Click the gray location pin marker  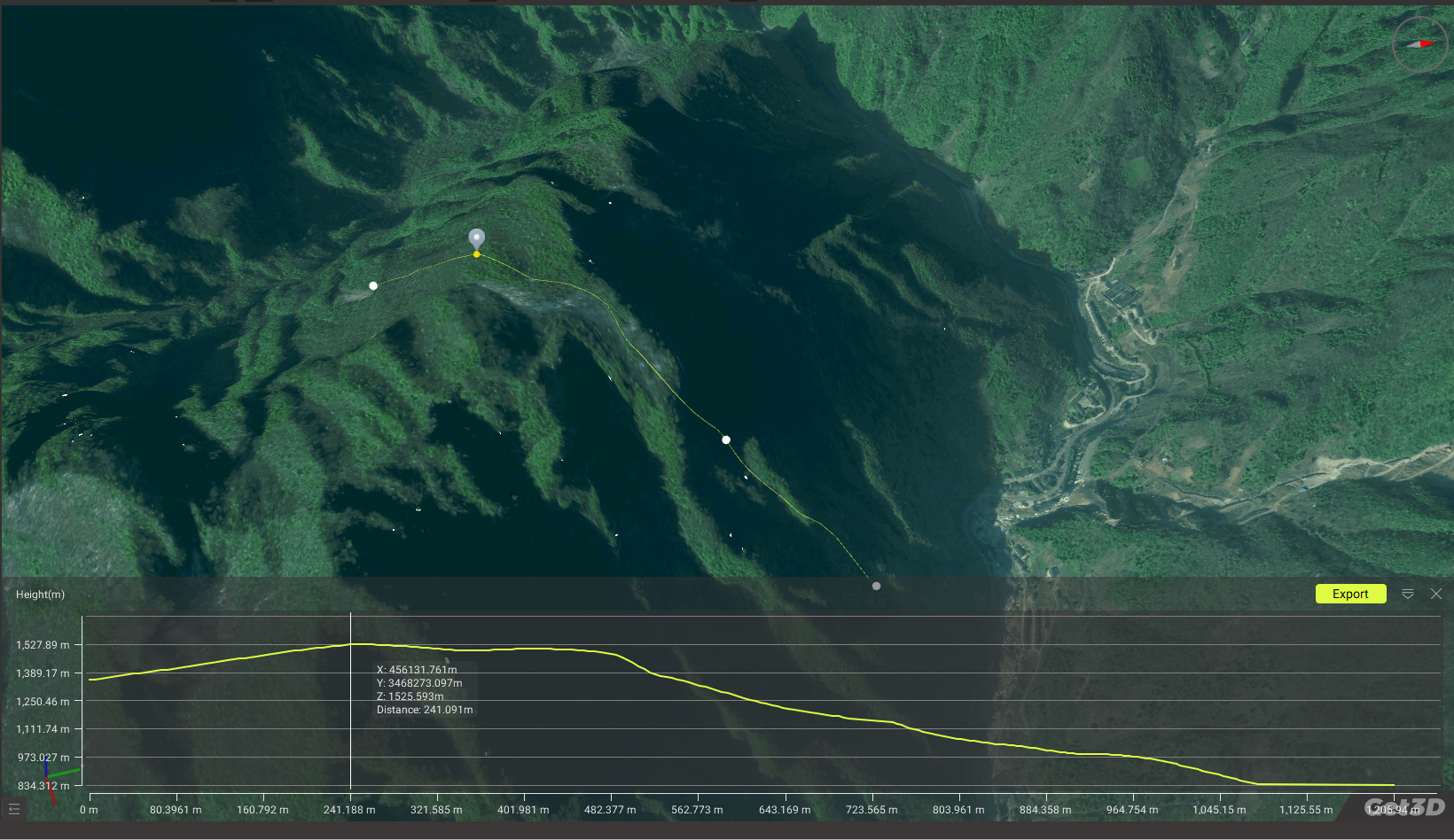point(476,238)
